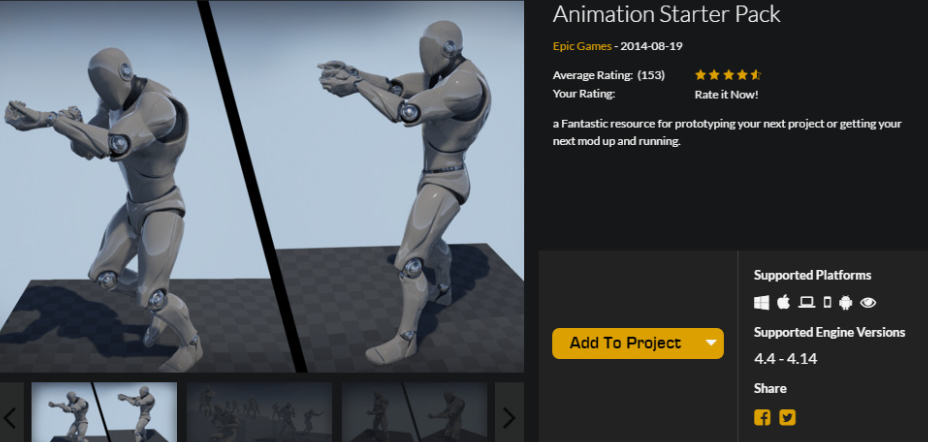Screen dimensions: 928x442
Task: Select the first highlighted screenshot thumbnail
Action: pyautogui.click(x=104, y=412)
